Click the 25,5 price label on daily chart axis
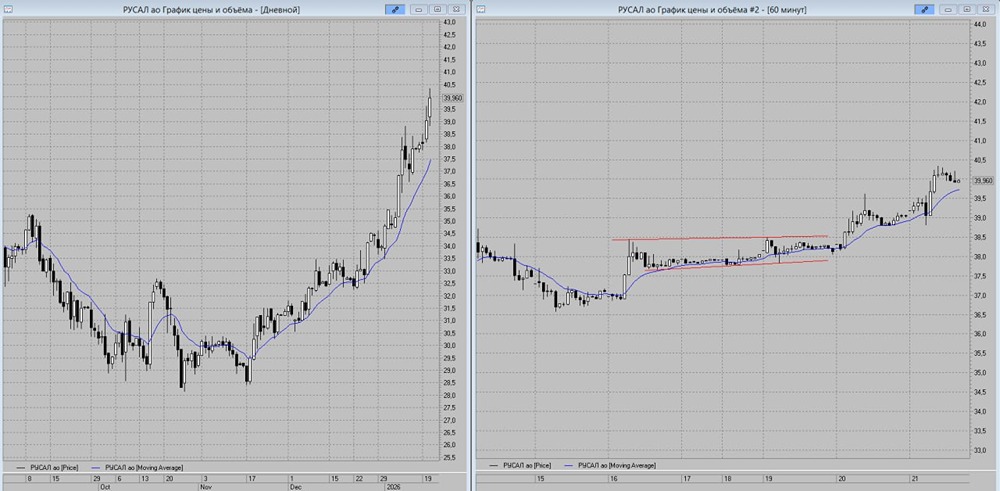The height and width of the screenshot is (491, 1000). tap(449, 458)
